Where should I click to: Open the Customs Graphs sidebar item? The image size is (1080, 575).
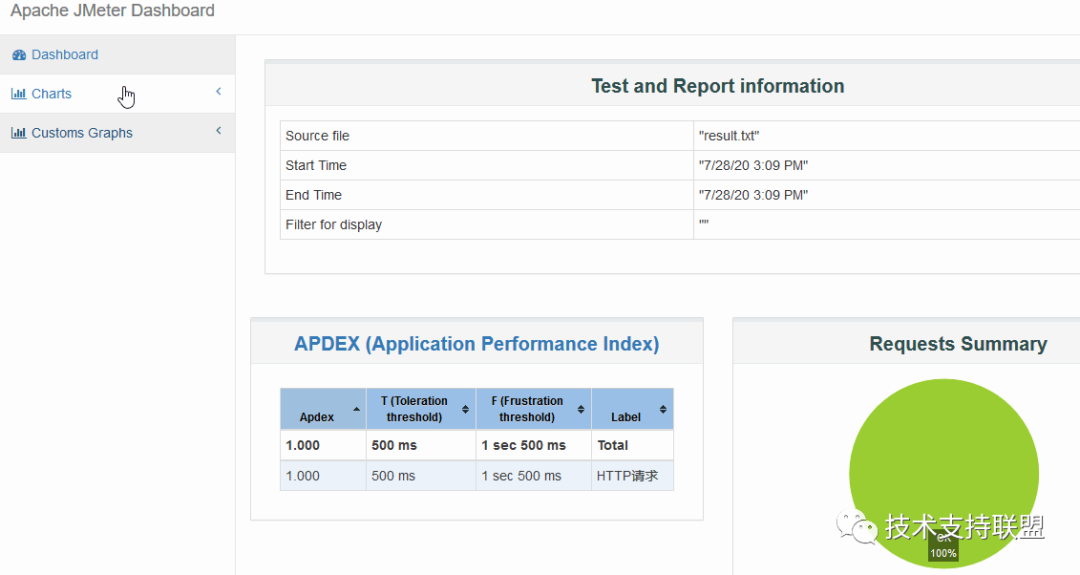point(117,133)
